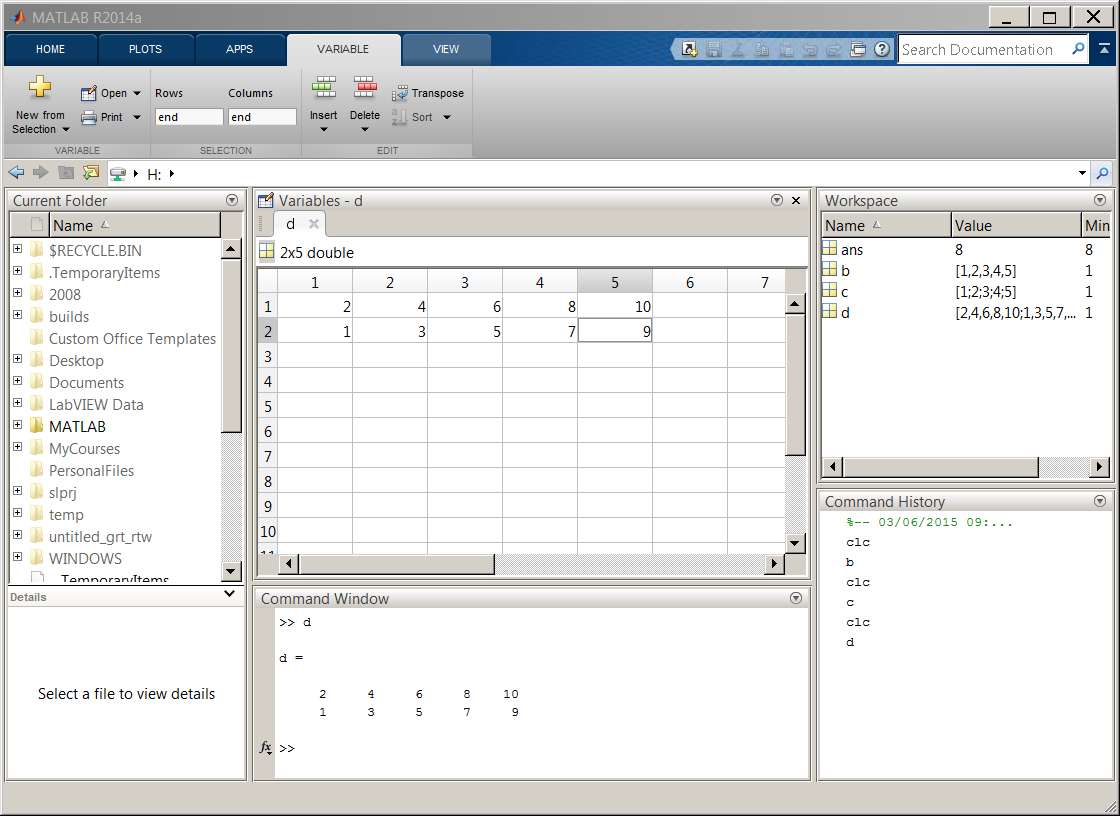Close the d variable tab
The height and width of the screenshot is (816, 1120).
pyautogui.click(x=314, y=224)
